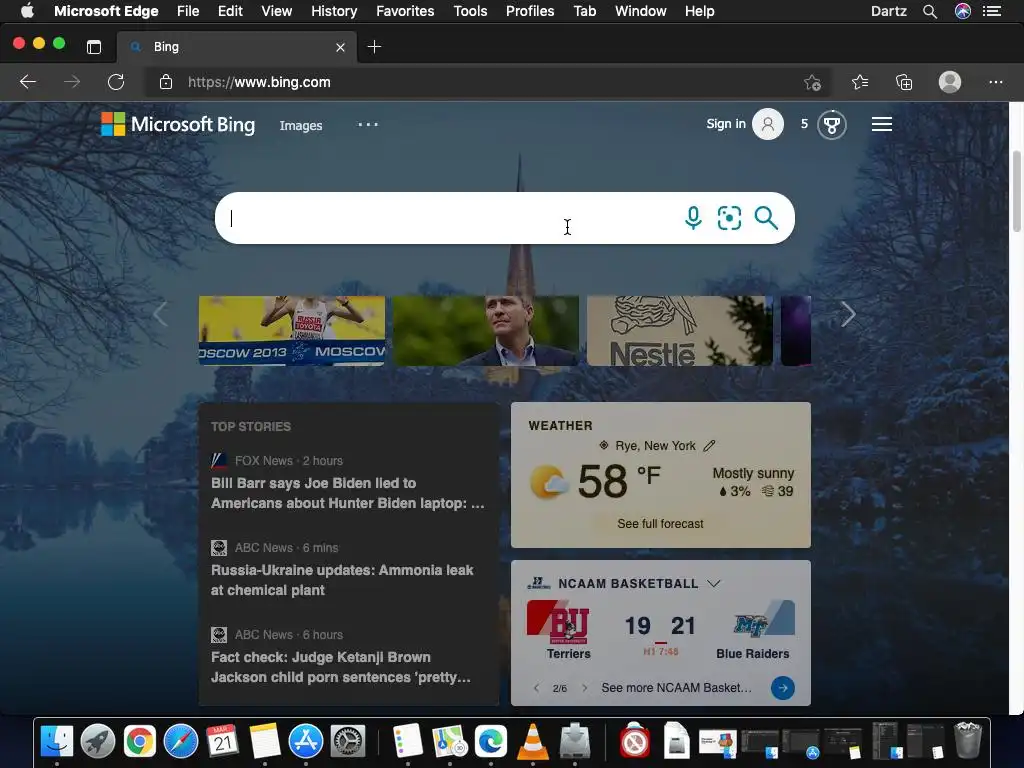Viewport: 1024px width, 768px height.
Task: Open the Profiles menu
Action: [x=530, y=11]
